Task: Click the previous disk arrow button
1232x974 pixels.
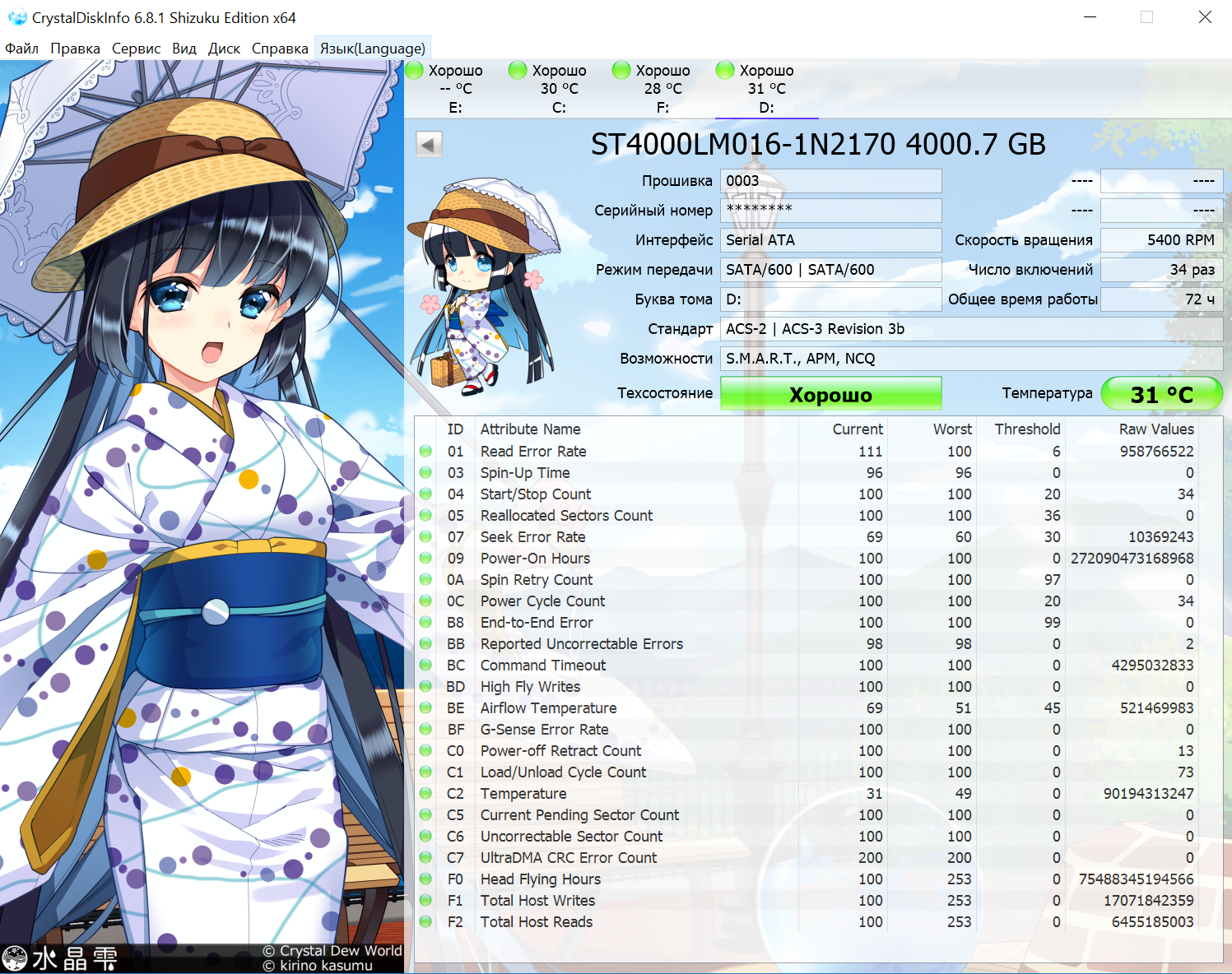Action: point(429,145)
